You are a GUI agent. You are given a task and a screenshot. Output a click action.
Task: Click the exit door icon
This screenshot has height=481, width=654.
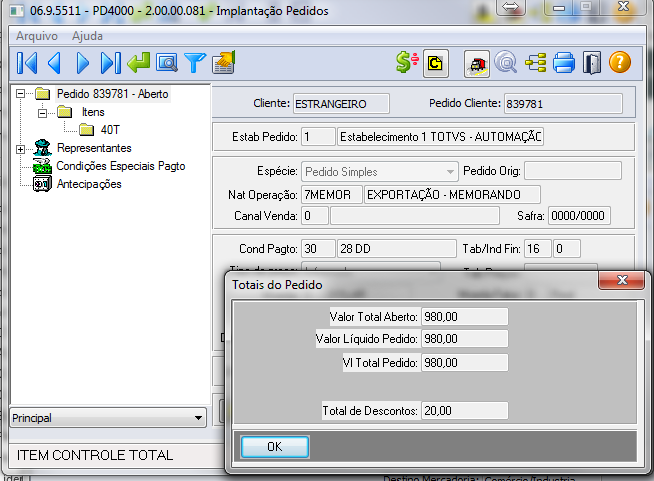pos(592,63)
